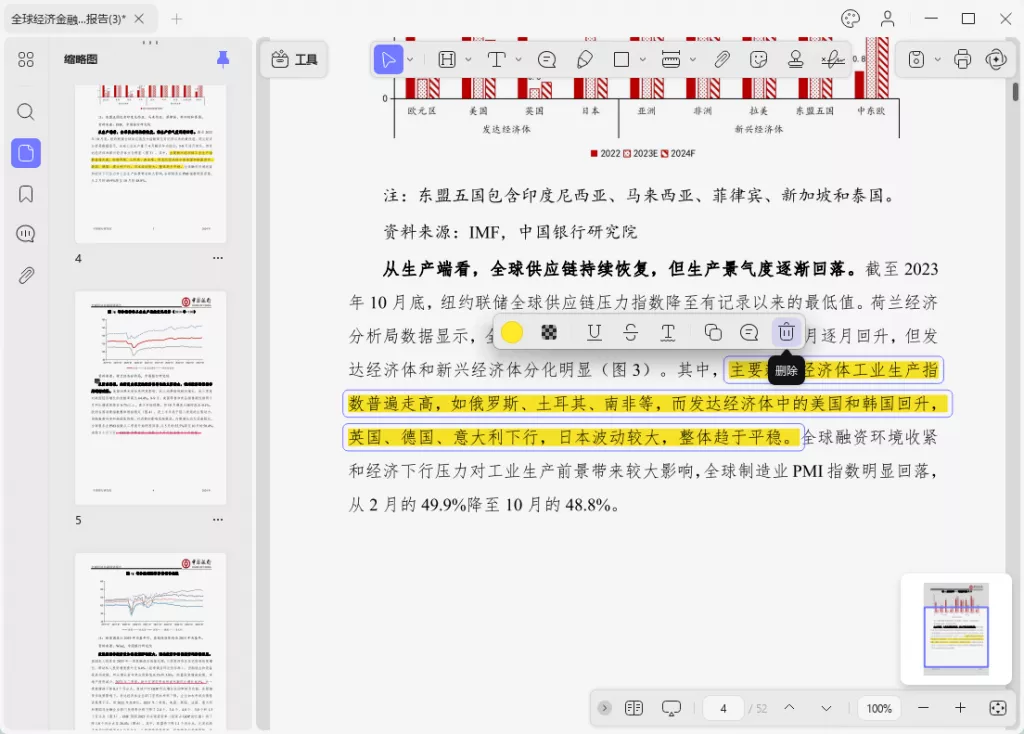Delete the highlight using the trash icon

786,332
